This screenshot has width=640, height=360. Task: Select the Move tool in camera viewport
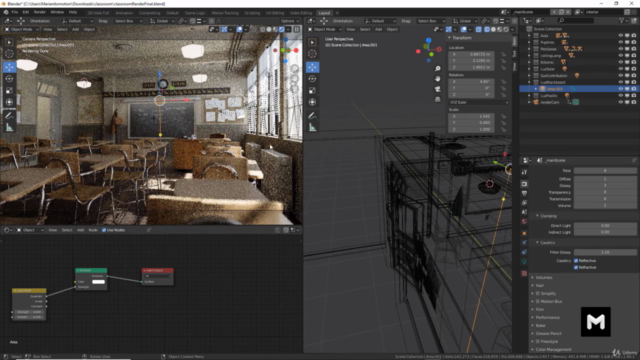pyautogui.click(x=9, y=67)
